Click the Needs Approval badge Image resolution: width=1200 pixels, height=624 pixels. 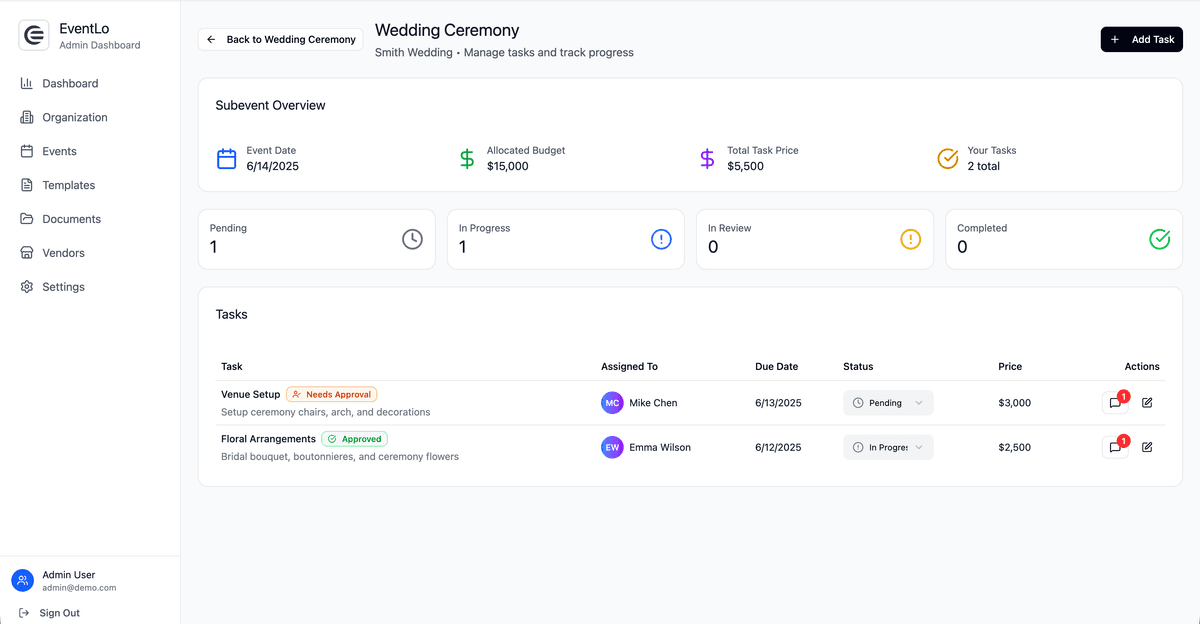[x=331, y=395]
